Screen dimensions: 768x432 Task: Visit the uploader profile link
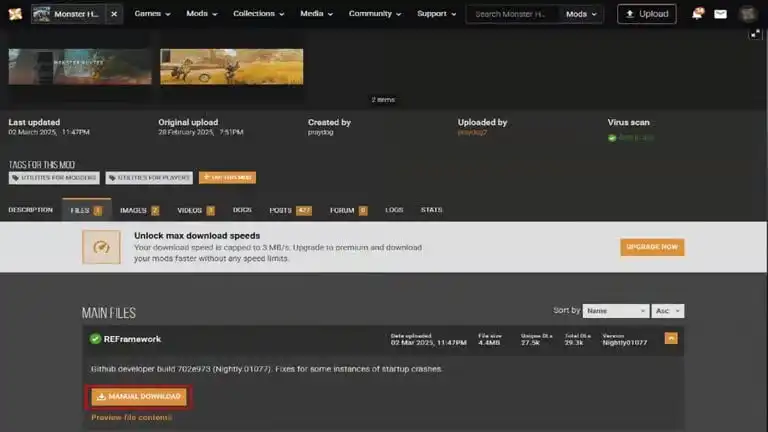472,132
